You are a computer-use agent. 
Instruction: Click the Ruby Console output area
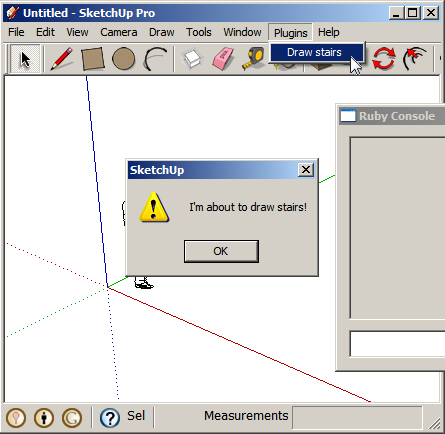397,228
